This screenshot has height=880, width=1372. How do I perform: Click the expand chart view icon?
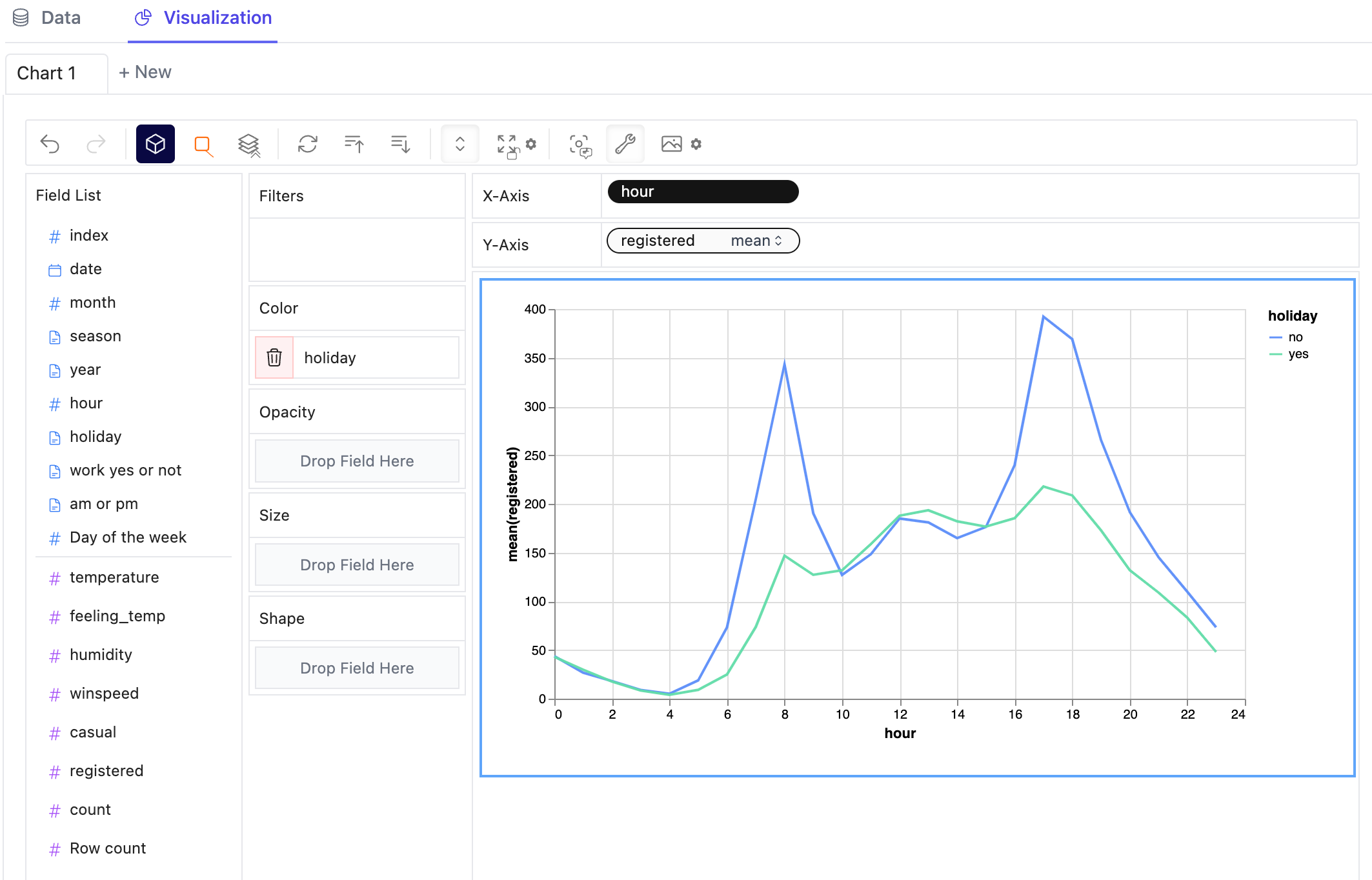(x=507, y=143)
